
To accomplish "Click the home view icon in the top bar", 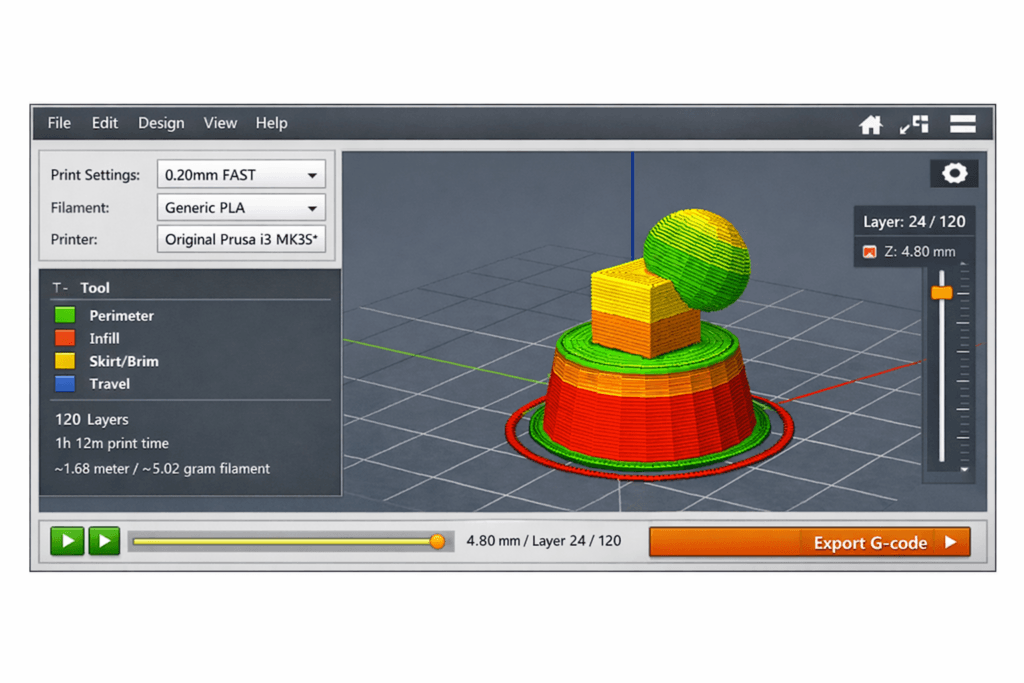I will point(871,124).
